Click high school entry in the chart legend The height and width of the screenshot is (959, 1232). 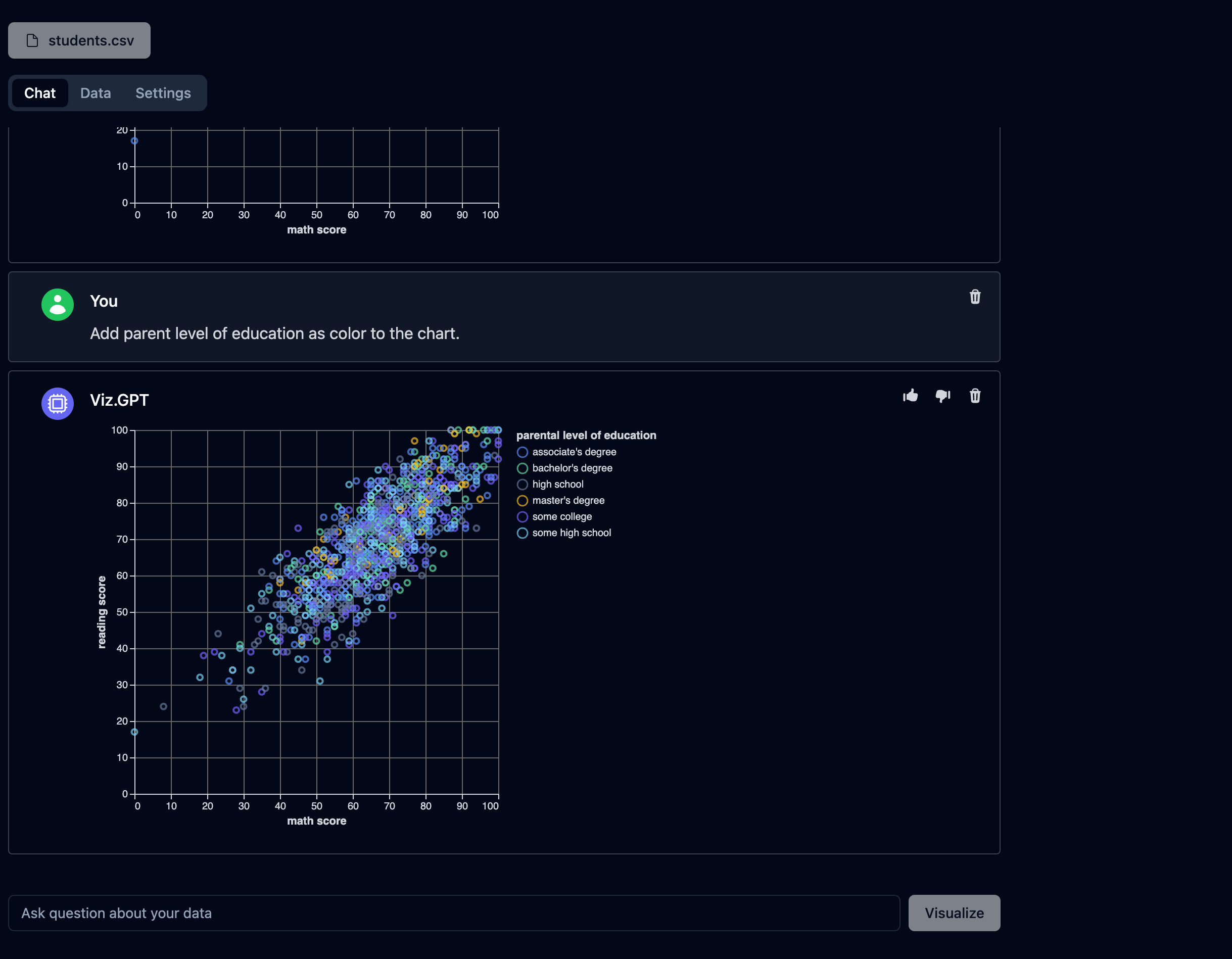pyautogui.click(x=557, y=484)
